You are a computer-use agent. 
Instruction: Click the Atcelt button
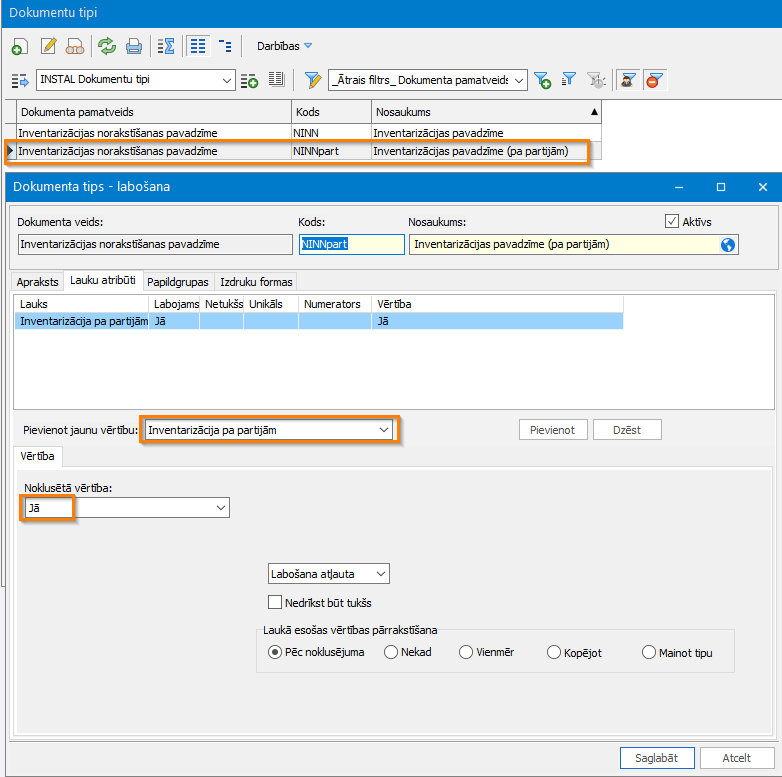click(737, 758)
